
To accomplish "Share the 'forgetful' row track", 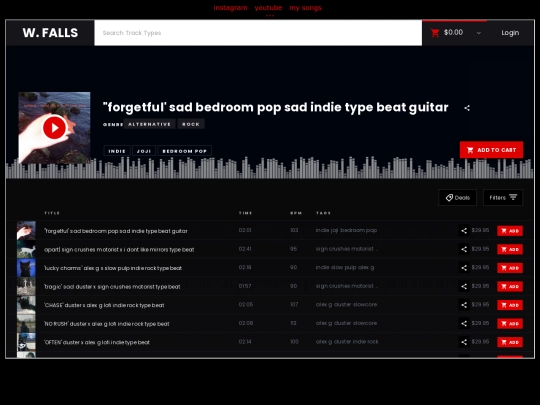I will coord(464,231).
